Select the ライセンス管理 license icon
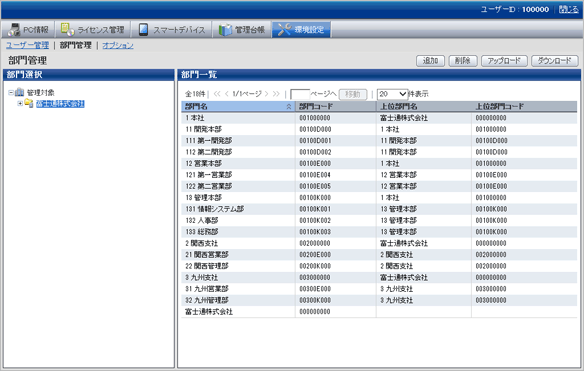 point(67,29)
